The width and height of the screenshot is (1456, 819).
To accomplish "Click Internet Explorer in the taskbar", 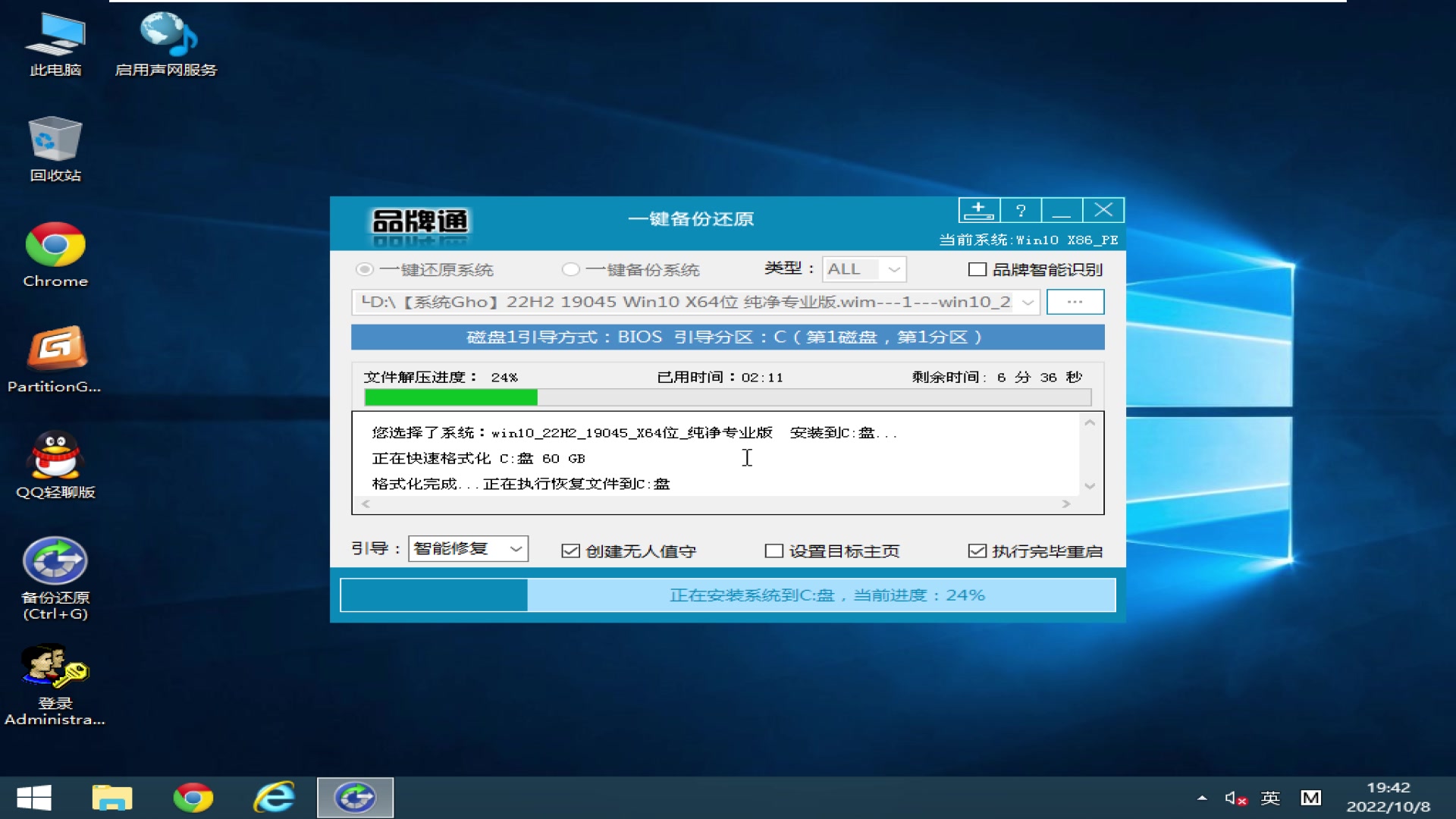I will [x=274, y=798].
